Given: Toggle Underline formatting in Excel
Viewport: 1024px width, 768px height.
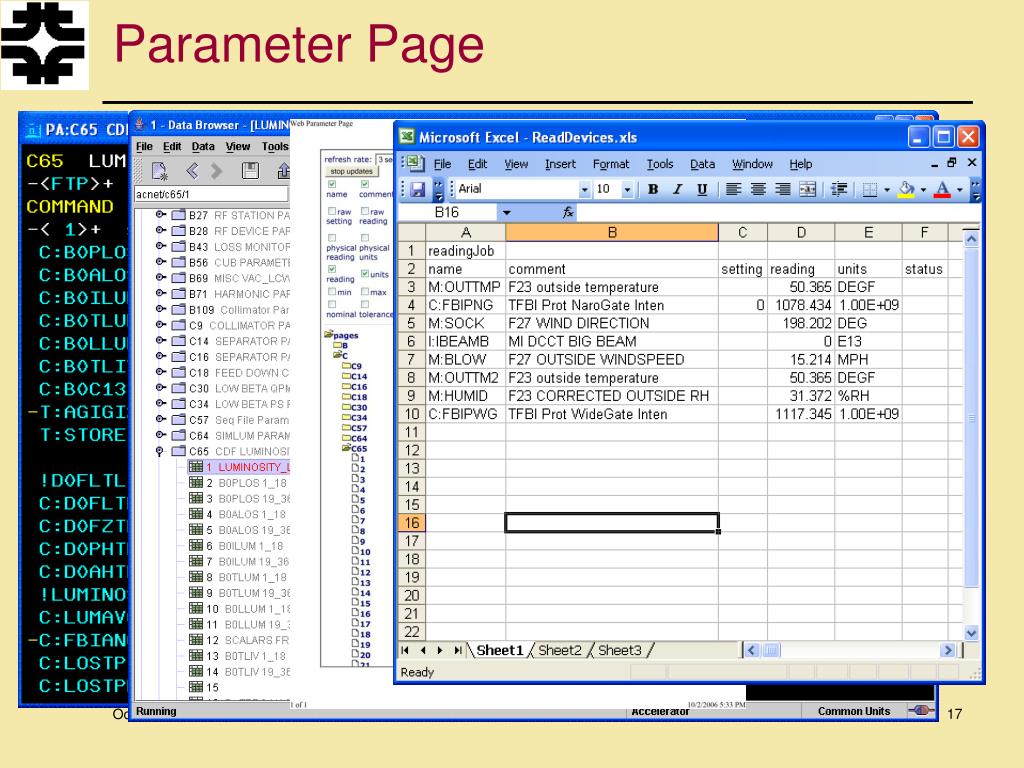Looking at the screenshot, I should click(702, 189).
